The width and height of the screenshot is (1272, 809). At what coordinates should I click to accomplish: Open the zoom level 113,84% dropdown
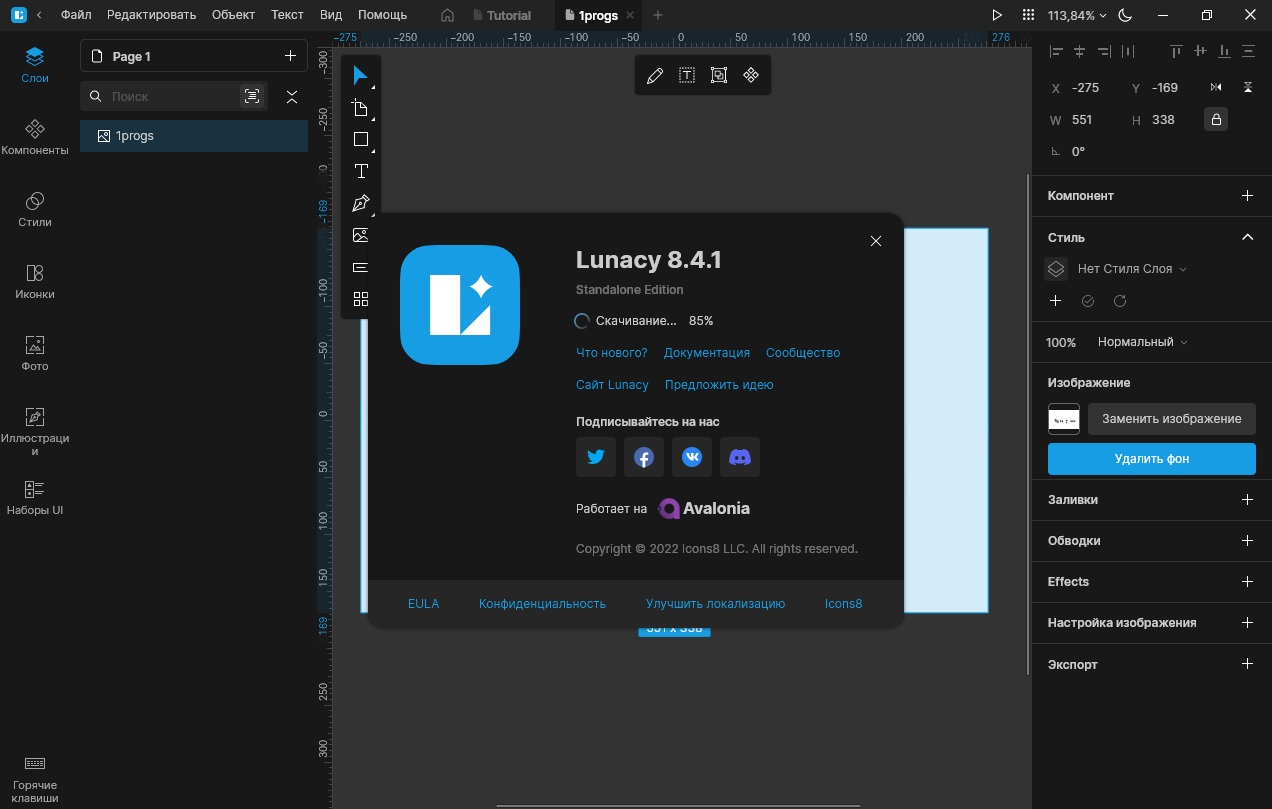tap(1077, 15)
